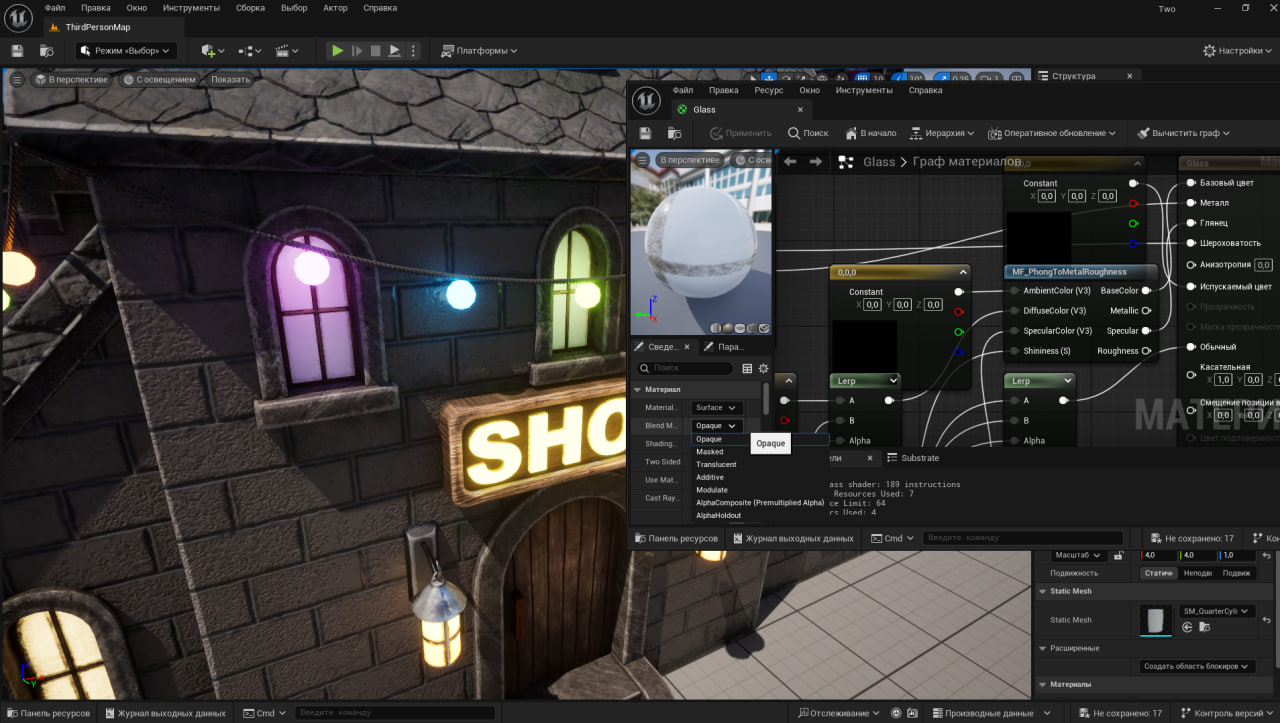Click the Поиск search button
Image resolution: width=1280 pixels, height=723 pixels.
coord(808,133)
